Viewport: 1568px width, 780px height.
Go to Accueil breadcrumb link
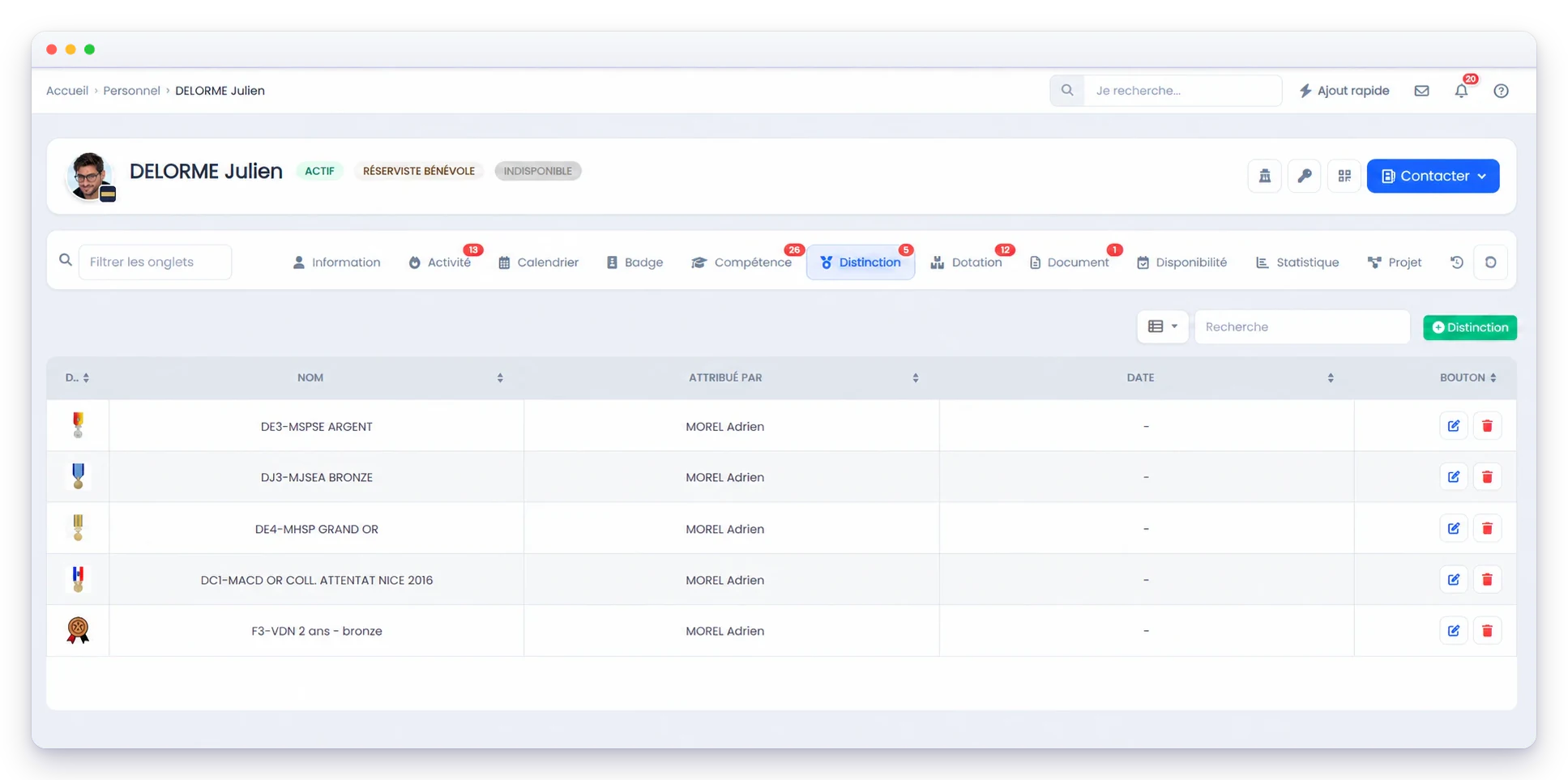coord(67,91)
